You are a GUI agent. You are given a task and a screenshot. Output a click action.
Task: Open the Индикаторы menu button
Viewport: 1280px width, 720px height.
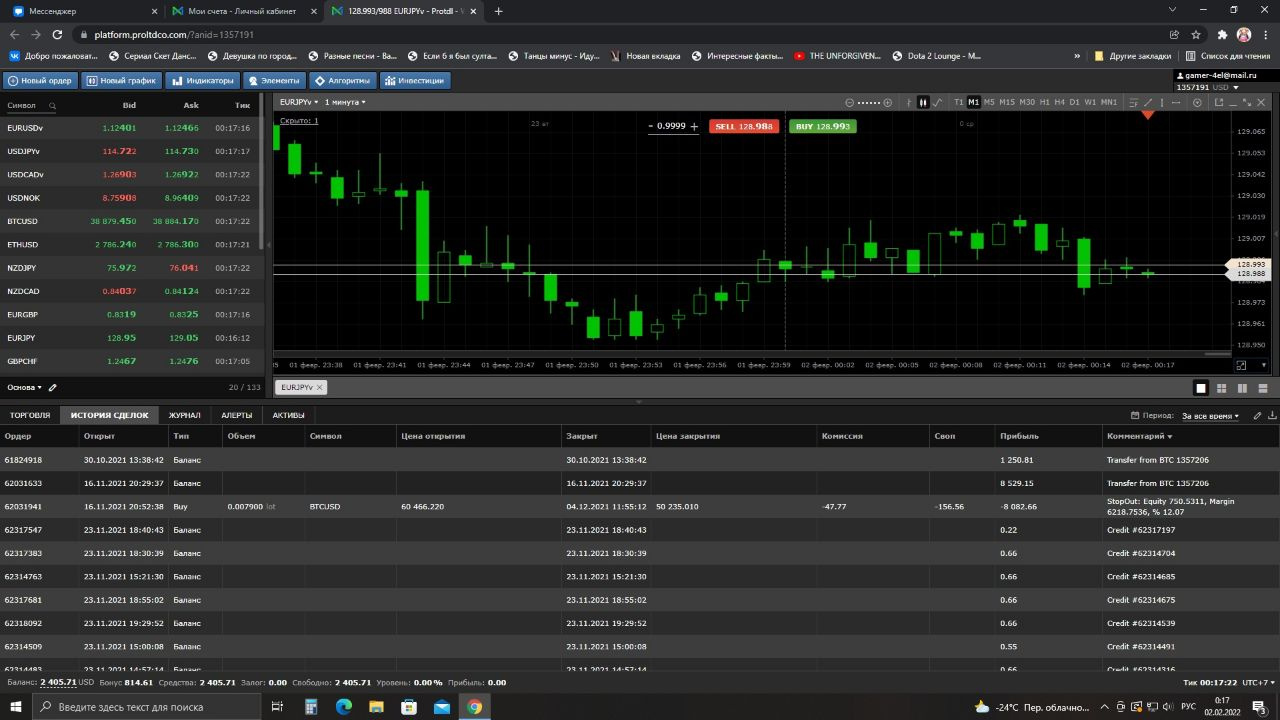pos(203,80)
